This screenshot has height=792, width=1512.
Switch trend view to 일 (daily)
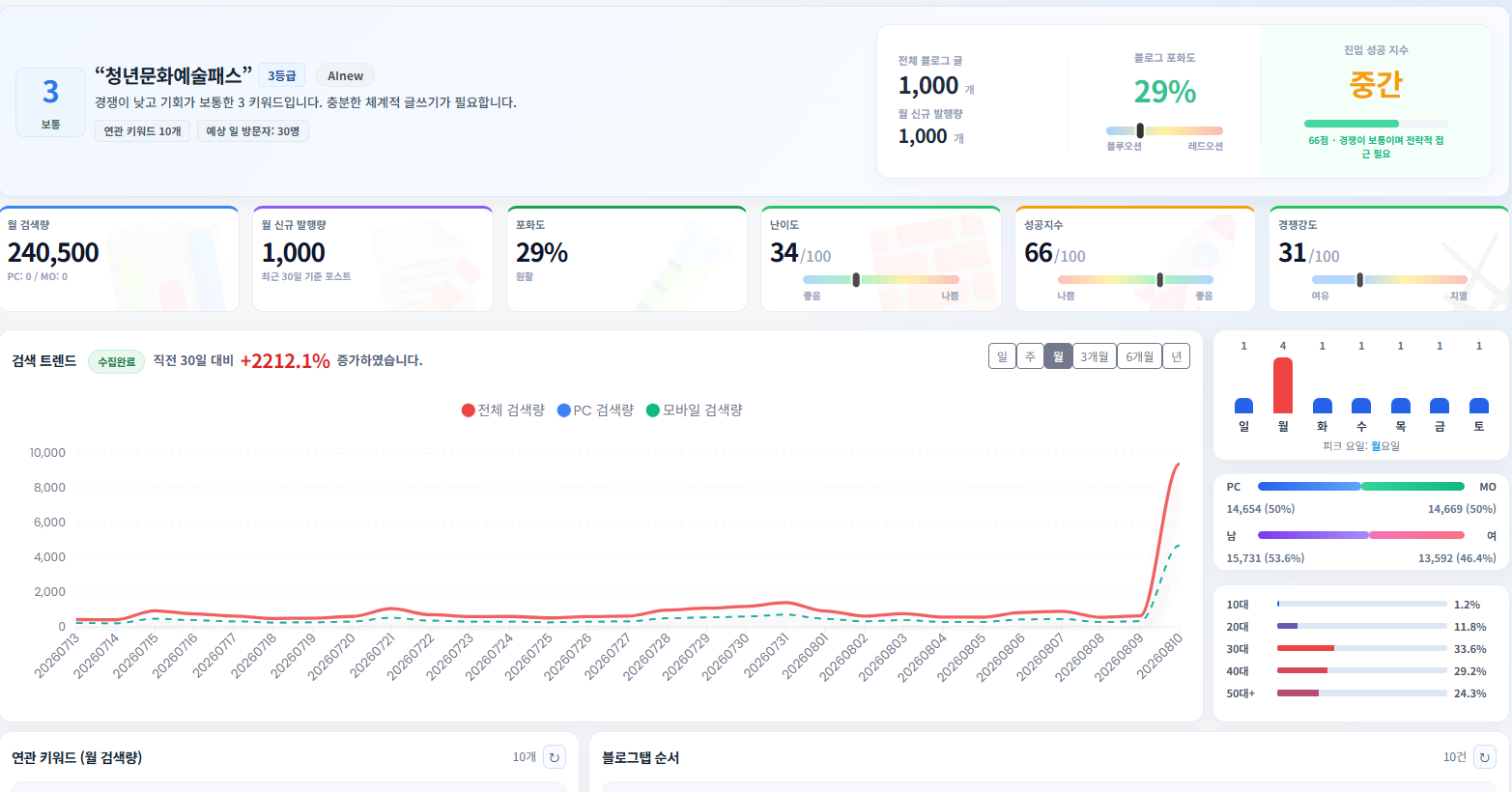click(x=1002, y=356)
